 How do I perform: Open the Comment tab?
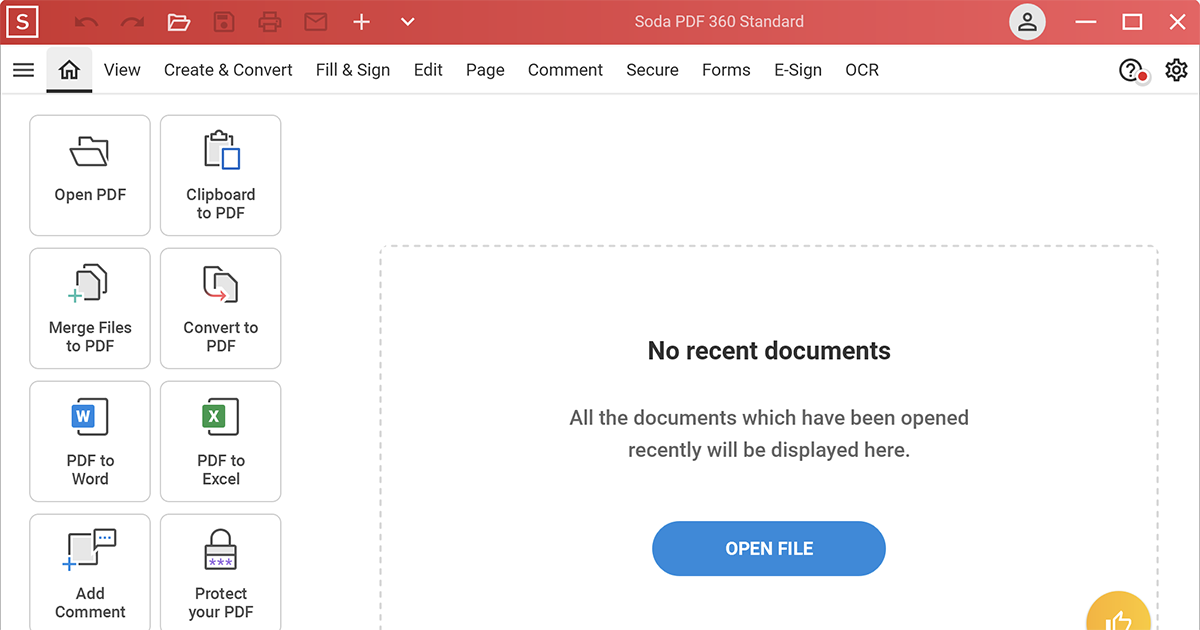(x=565, y=70)
